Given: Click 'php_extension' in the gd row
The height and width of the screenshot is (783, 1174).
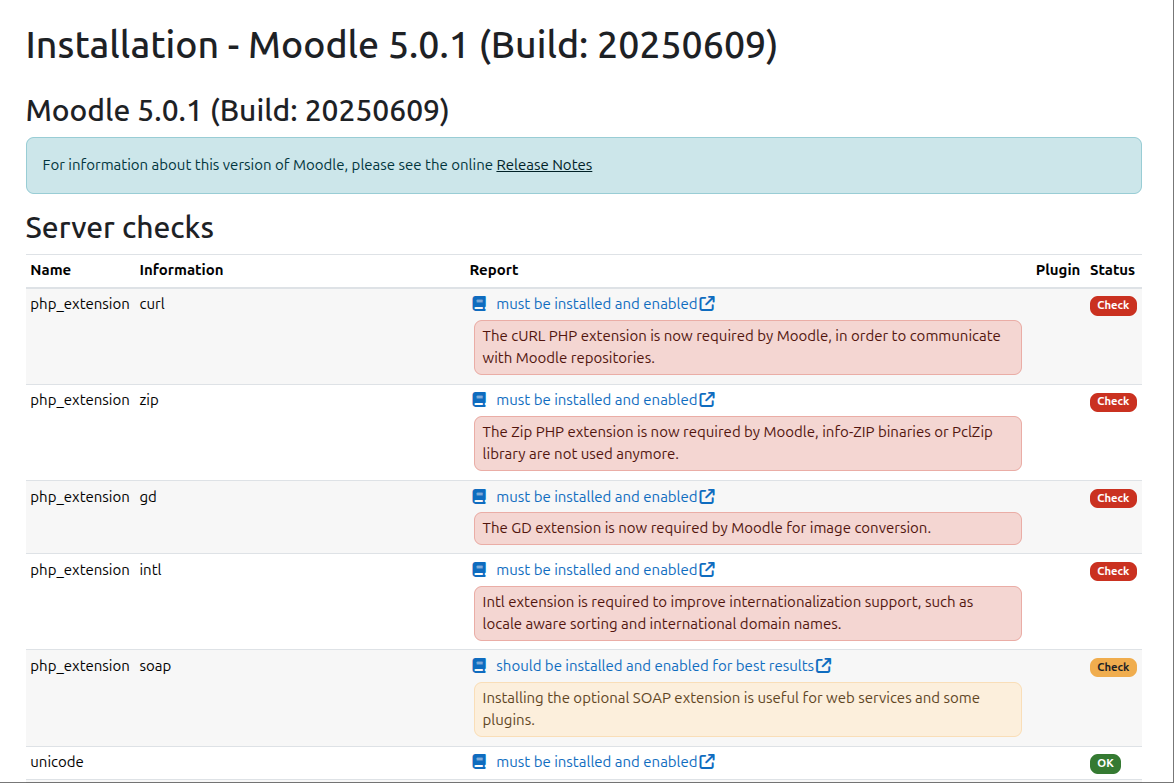Looking at the screenshot, I should (x=80, y=497).
